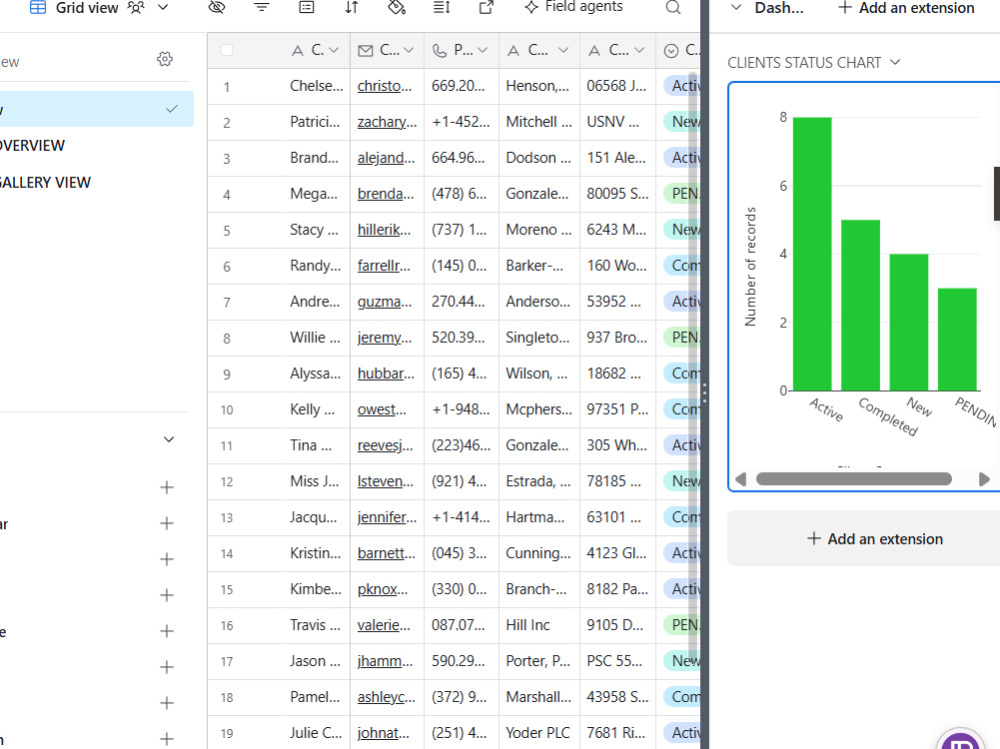Click the fourth plus icon in sidebar
The width and height of the screenshot is (1000, 749).
click(166, 595)
